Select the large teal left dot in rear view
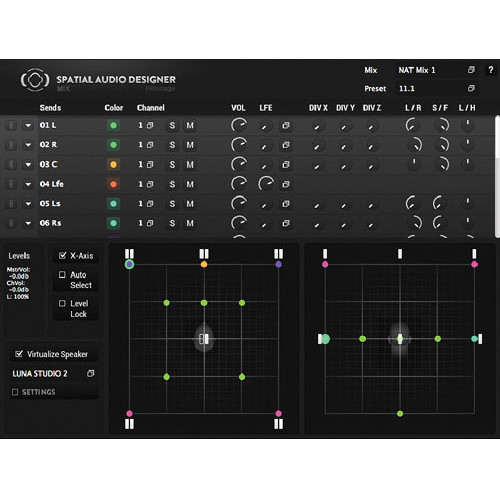 pos(325,339)
